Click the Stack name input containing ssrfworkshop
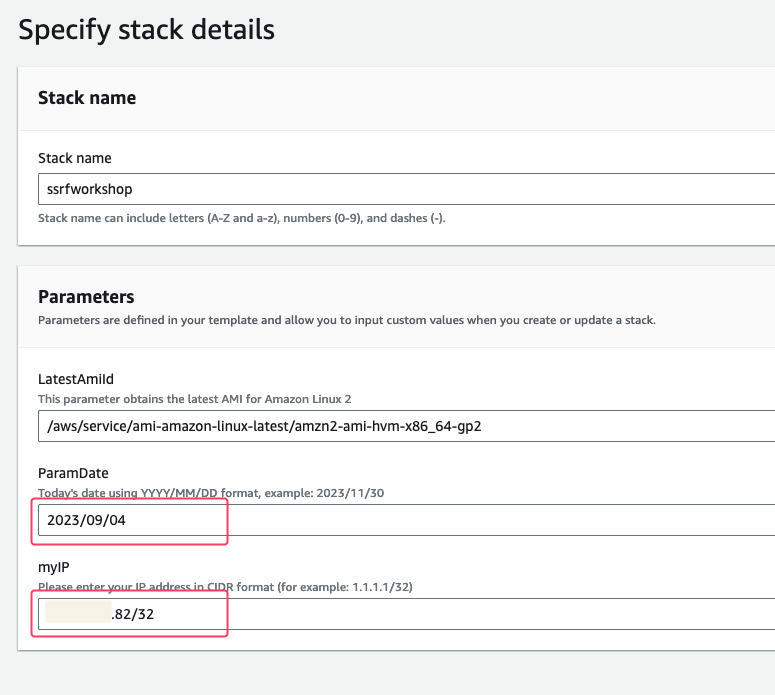Image resolution: width=775 pixels, height=695 pixels. coord(400,188)
